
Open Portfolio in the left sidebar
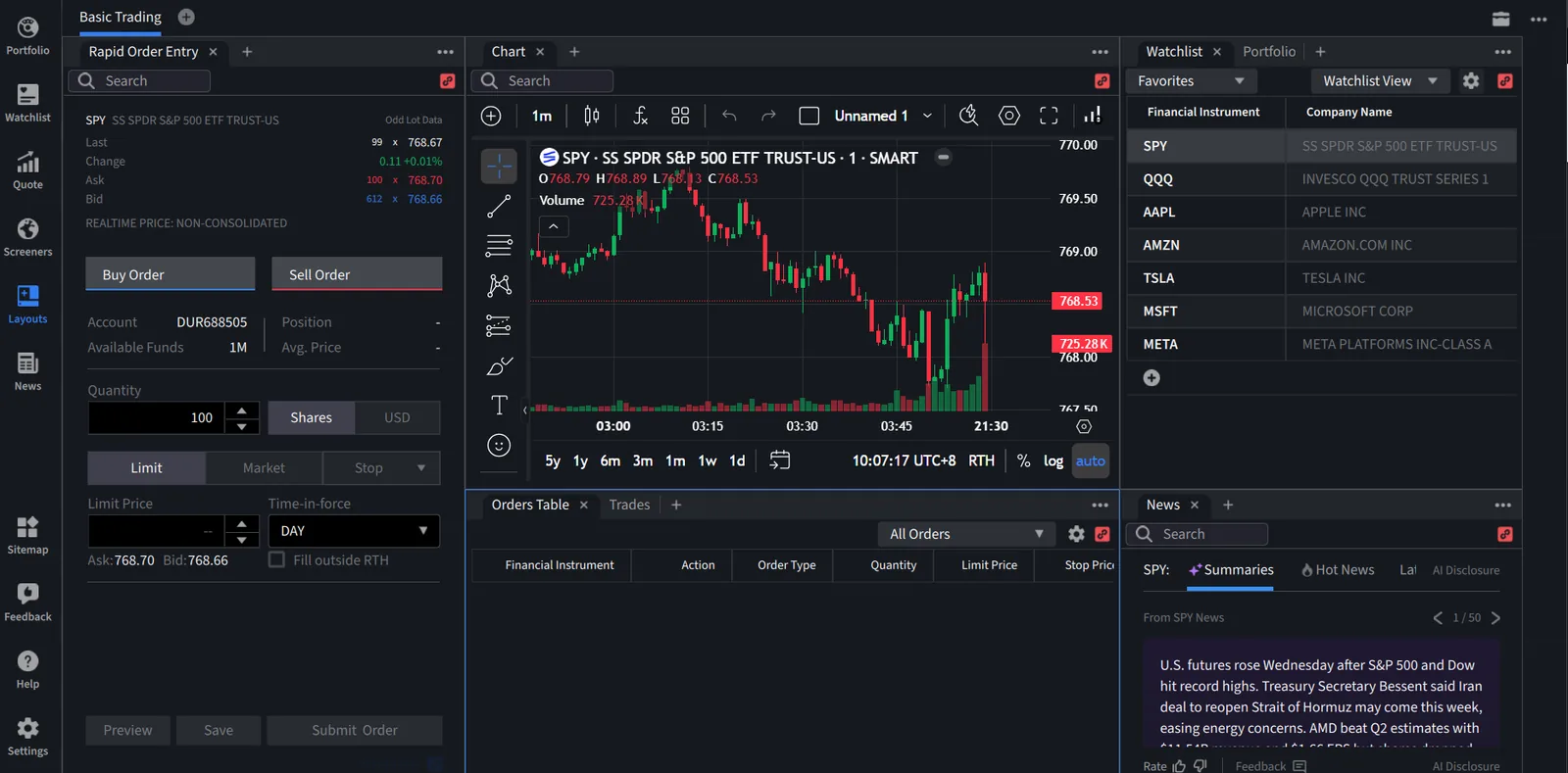click(27, 36)
